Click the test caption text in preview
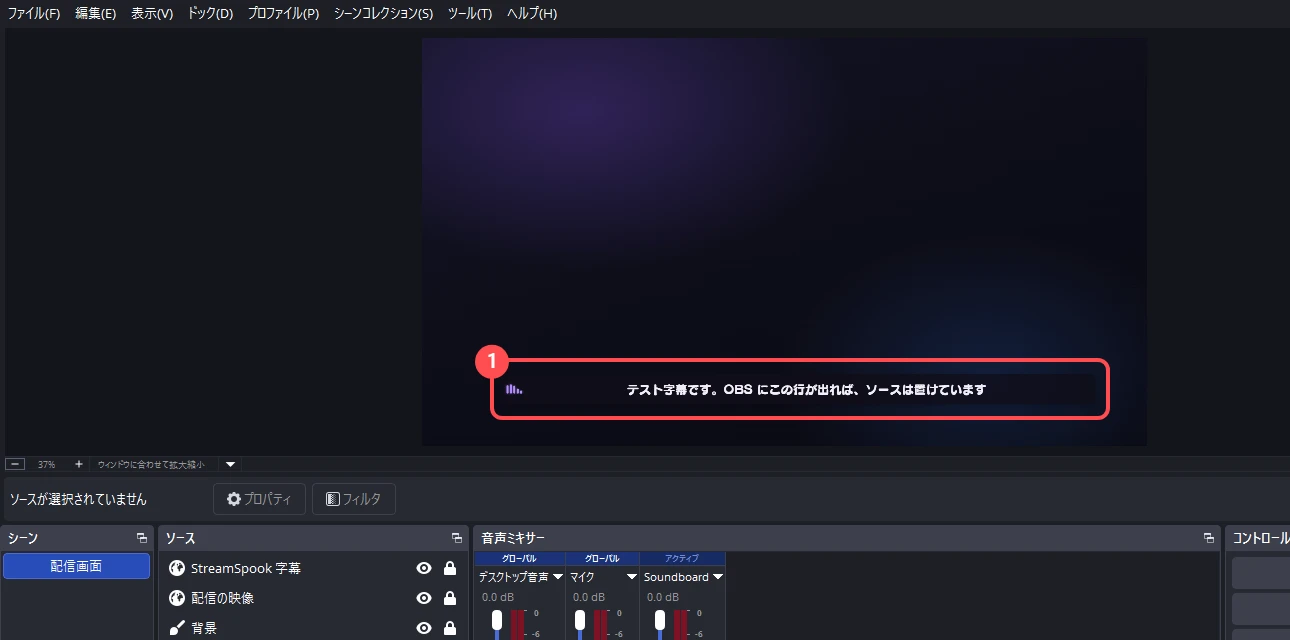This screenshot has width=1290, height=640. click(806, 389)
